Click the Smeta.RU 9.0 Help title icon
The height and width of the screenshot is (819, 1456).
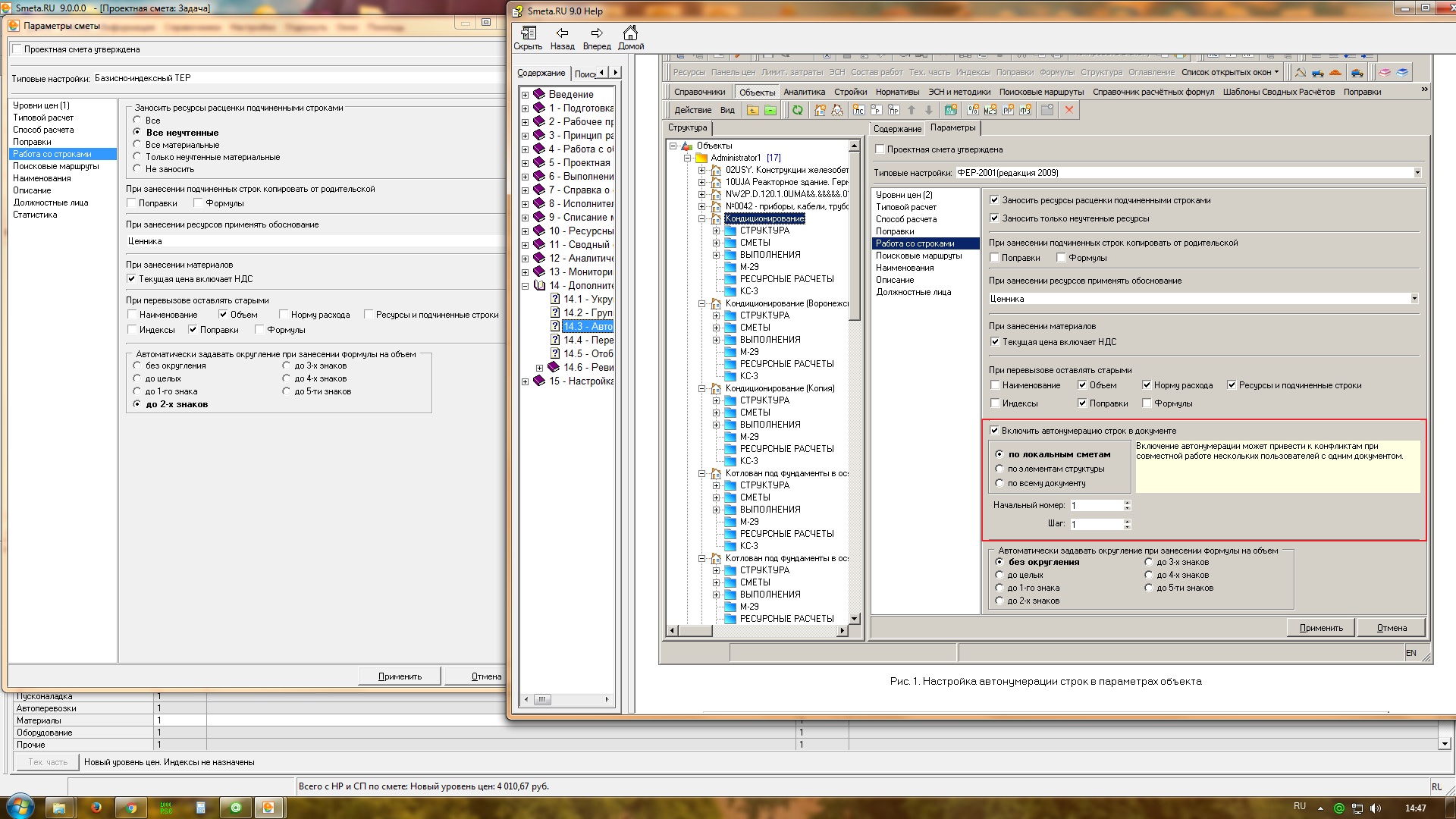pos(518,11)
